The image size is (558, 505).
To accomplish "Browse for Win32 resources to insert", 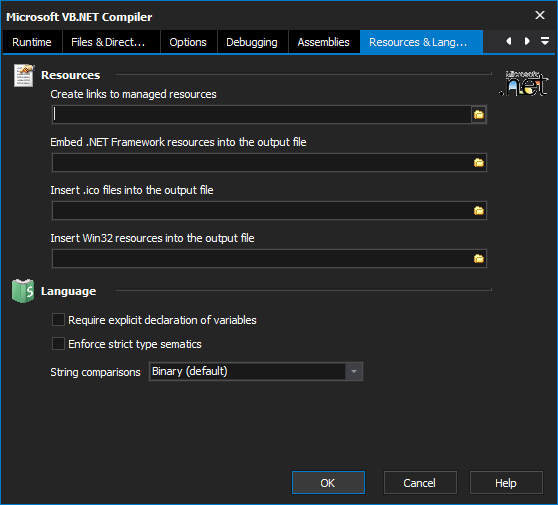I will pos(479,259).
